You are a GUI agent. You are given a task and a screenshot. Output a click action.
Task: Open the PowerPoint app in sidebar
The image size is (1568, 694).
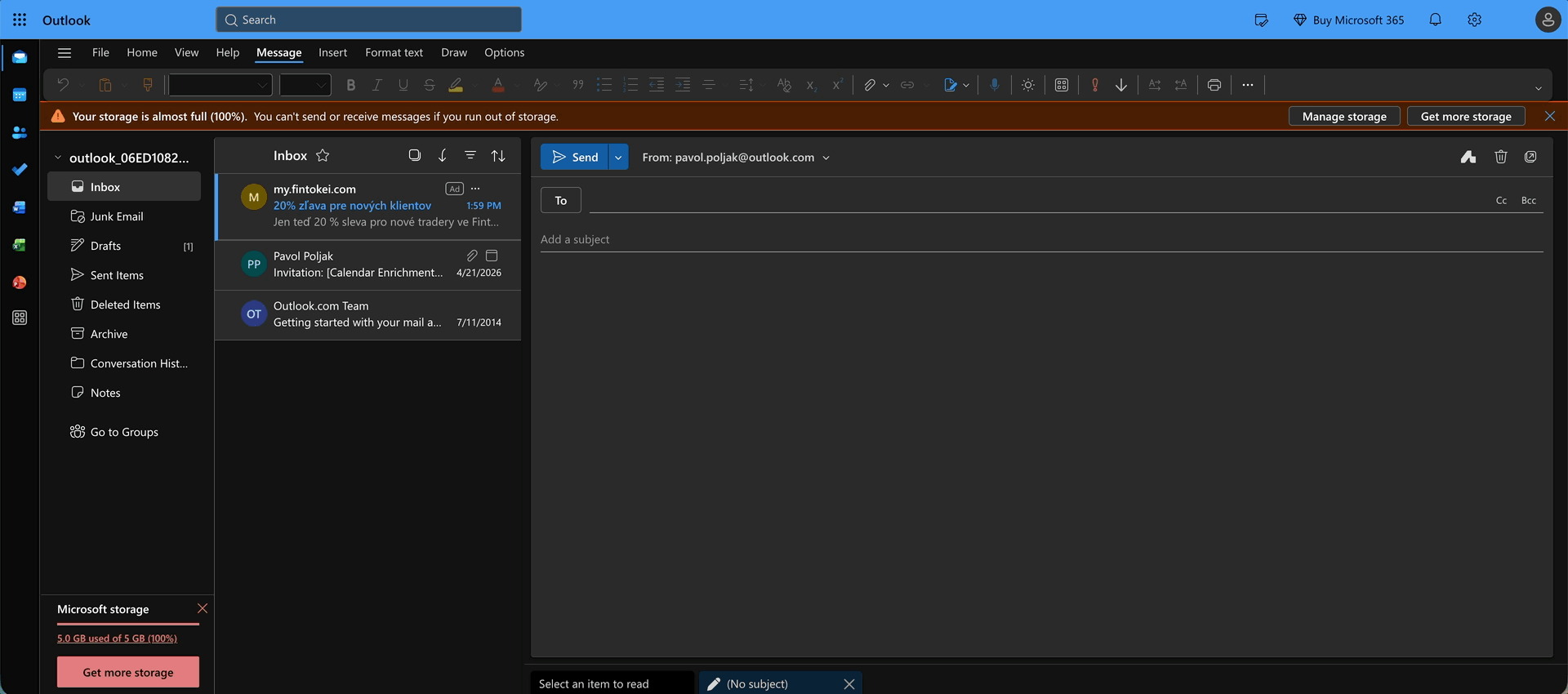coord(20,282)
